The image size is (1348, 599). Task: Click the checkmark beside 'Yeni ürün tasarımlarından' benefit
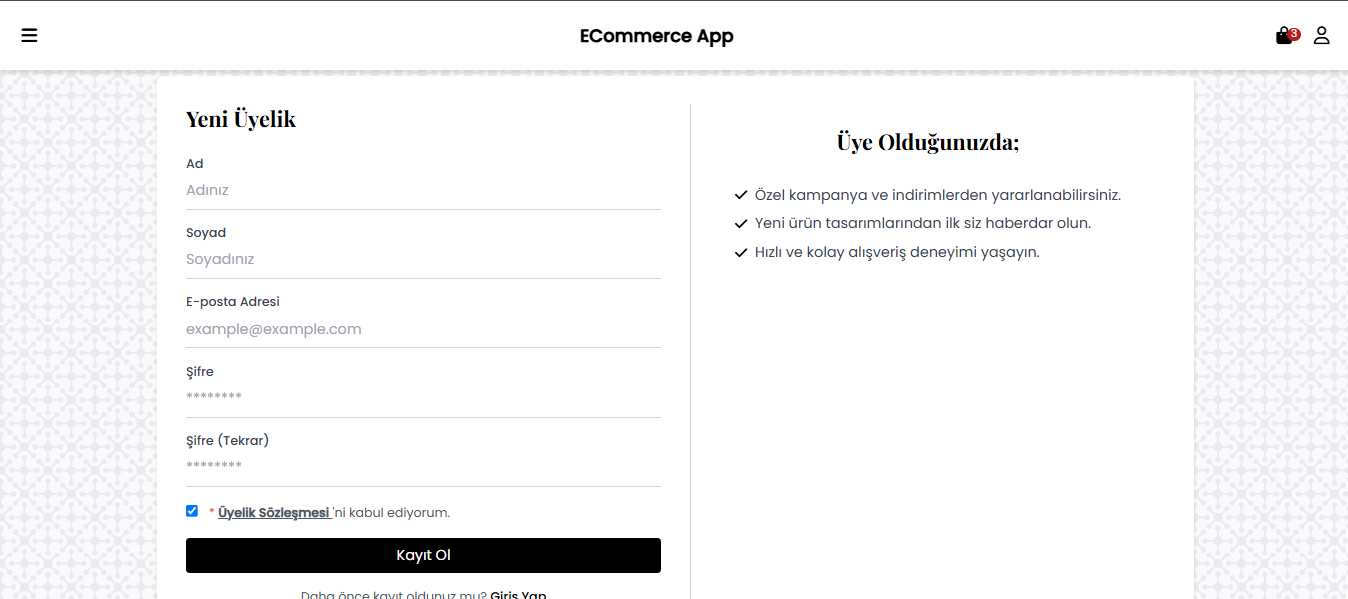[x=740, y=223]
